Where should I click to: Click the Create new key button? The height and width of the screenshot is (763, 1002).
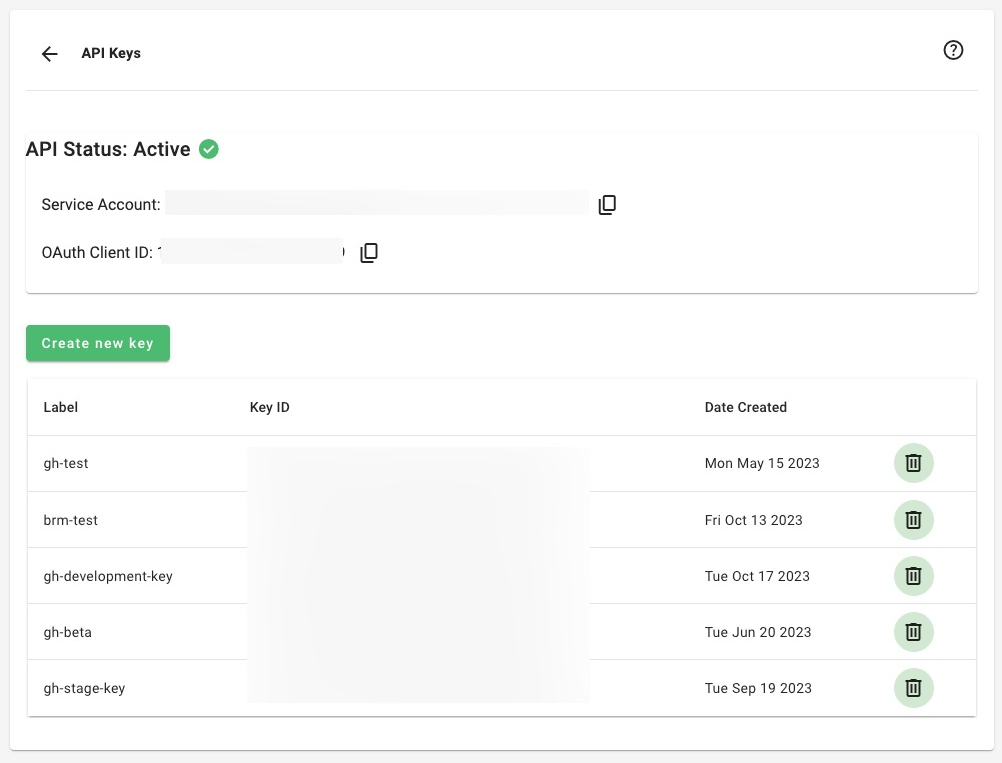(98, 343)
